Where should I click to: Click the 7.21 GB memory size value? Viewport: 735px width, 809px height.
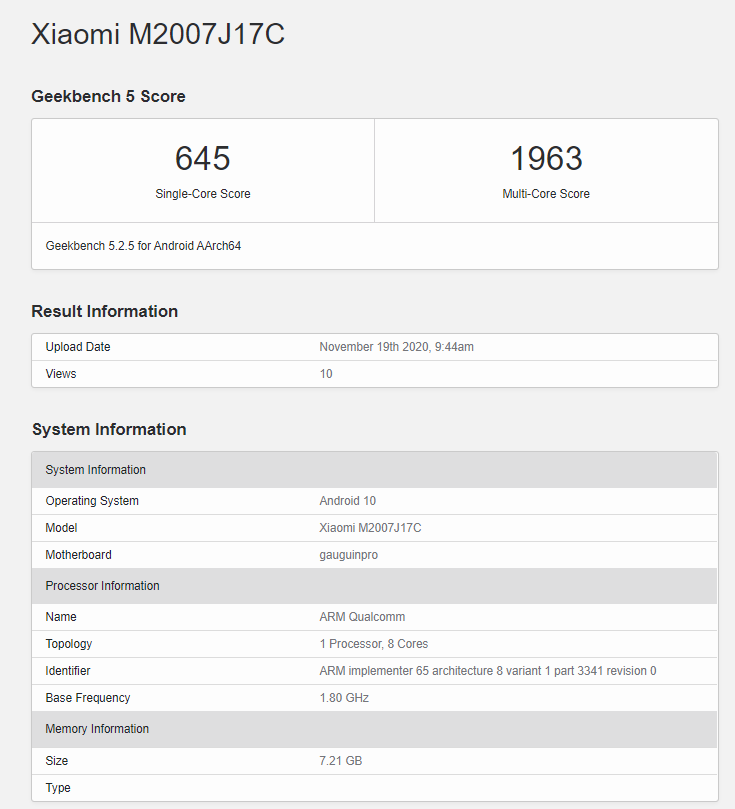[340, 761]
